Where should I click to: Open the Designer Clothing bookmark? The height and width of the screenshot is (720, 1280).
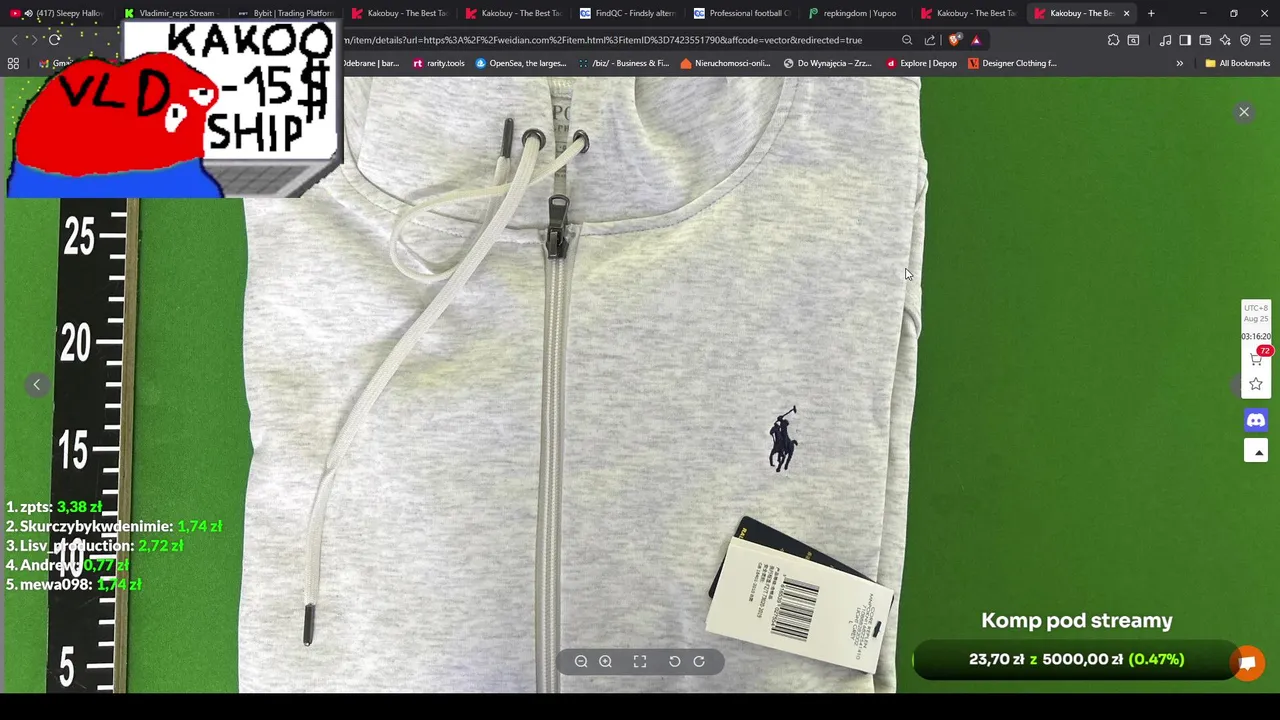(x=1012, y=63)
